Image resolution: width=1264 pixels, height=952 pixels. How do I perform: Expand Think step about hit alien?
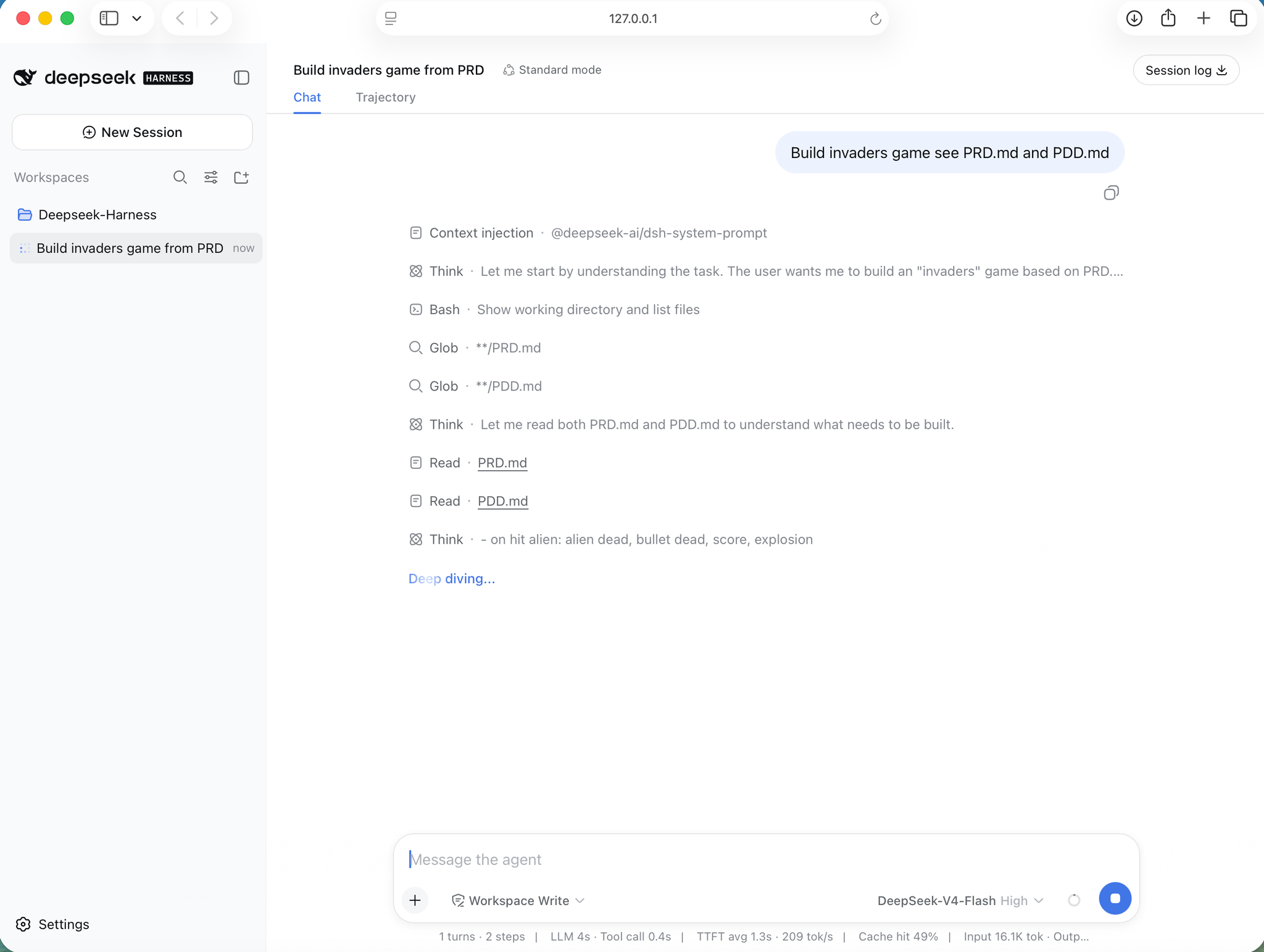pos(611,539)
